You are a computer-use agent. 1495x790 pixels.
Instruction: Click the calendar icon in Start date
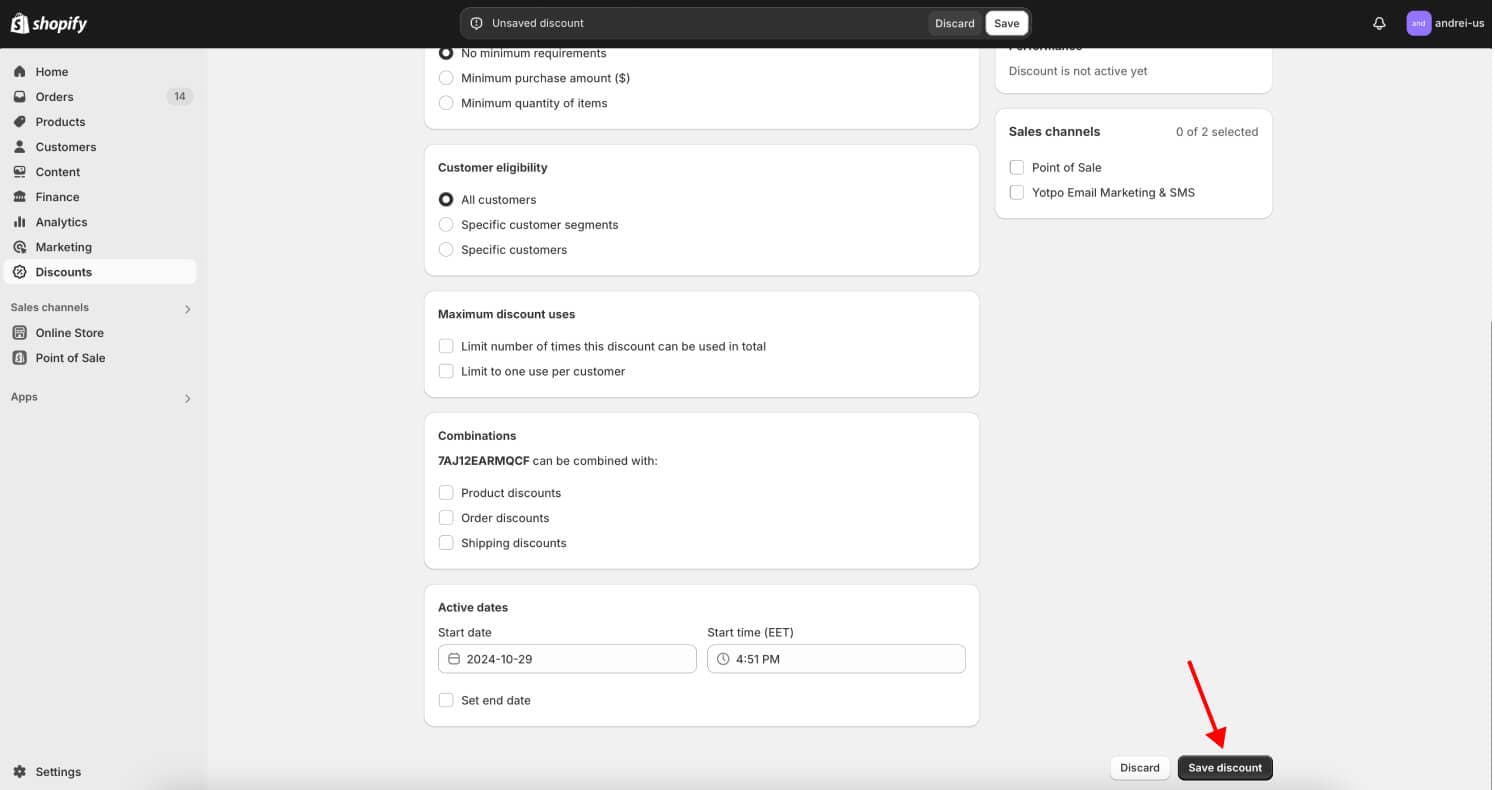[454, 659]
